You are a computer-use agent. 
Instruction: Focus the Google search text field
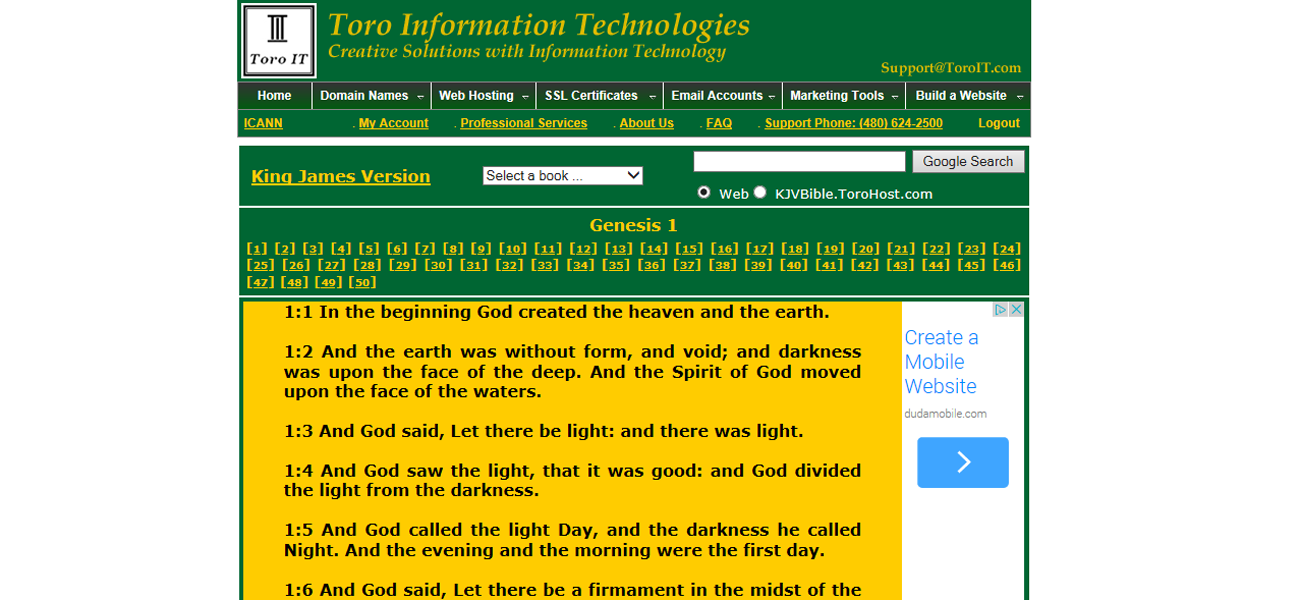click(799, 161)
